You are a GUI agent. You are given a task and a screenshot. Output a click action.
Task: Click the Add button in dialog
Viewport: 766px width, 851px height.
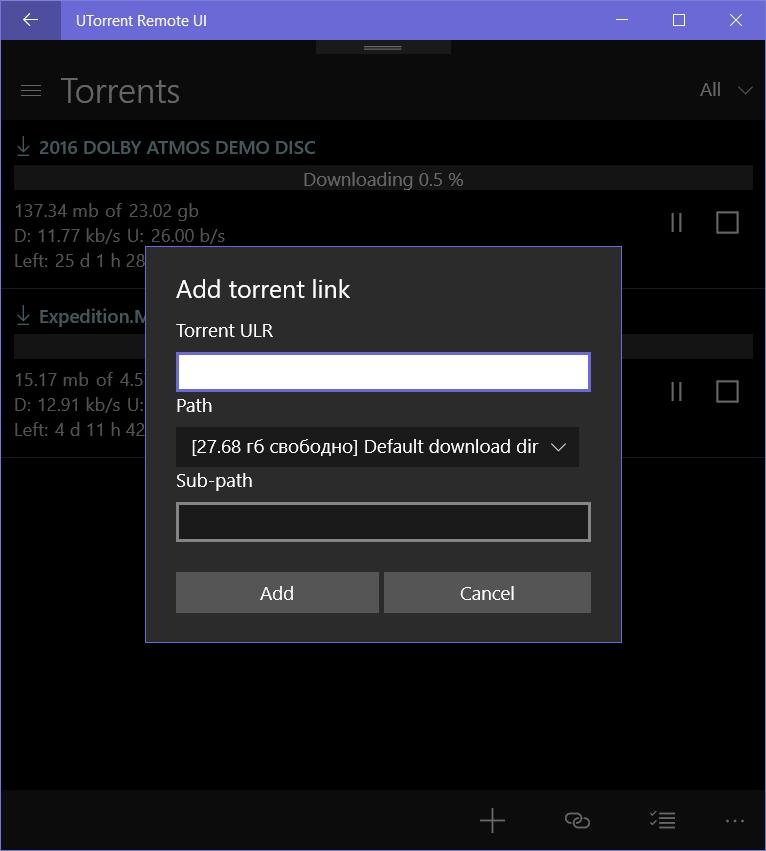tap(277, 593)
